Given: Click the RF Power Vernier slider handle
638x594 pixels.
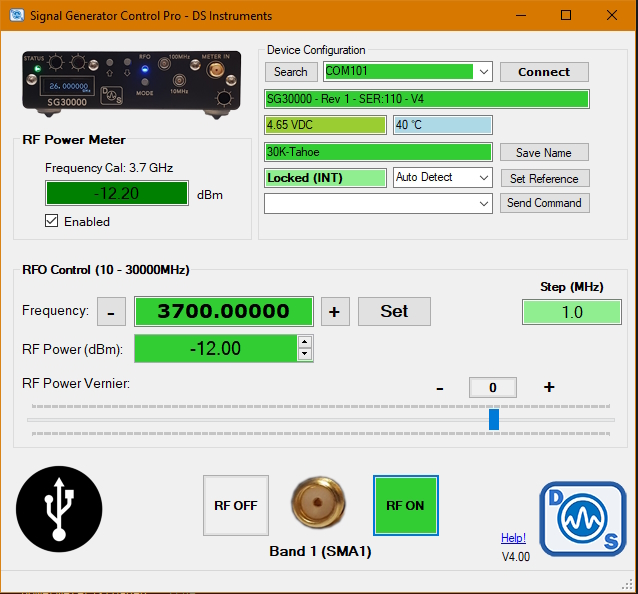Looking at the screenshot, I should [x=494, y=420].
